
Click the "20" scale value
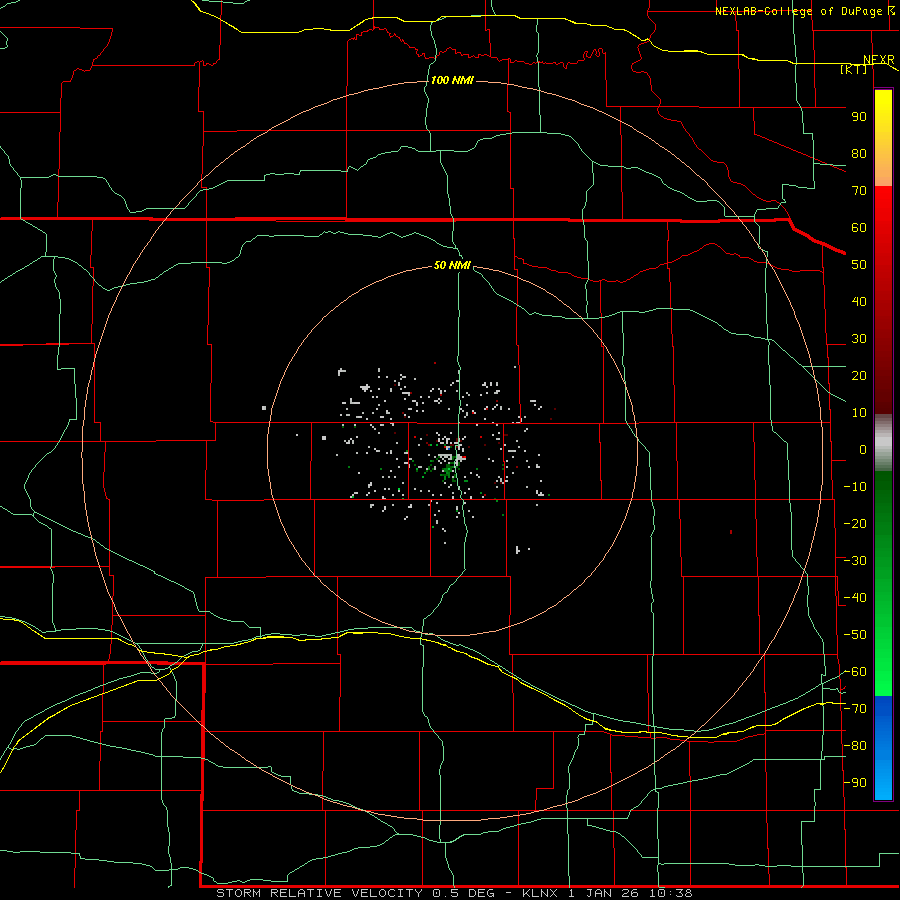pos(859,375)
